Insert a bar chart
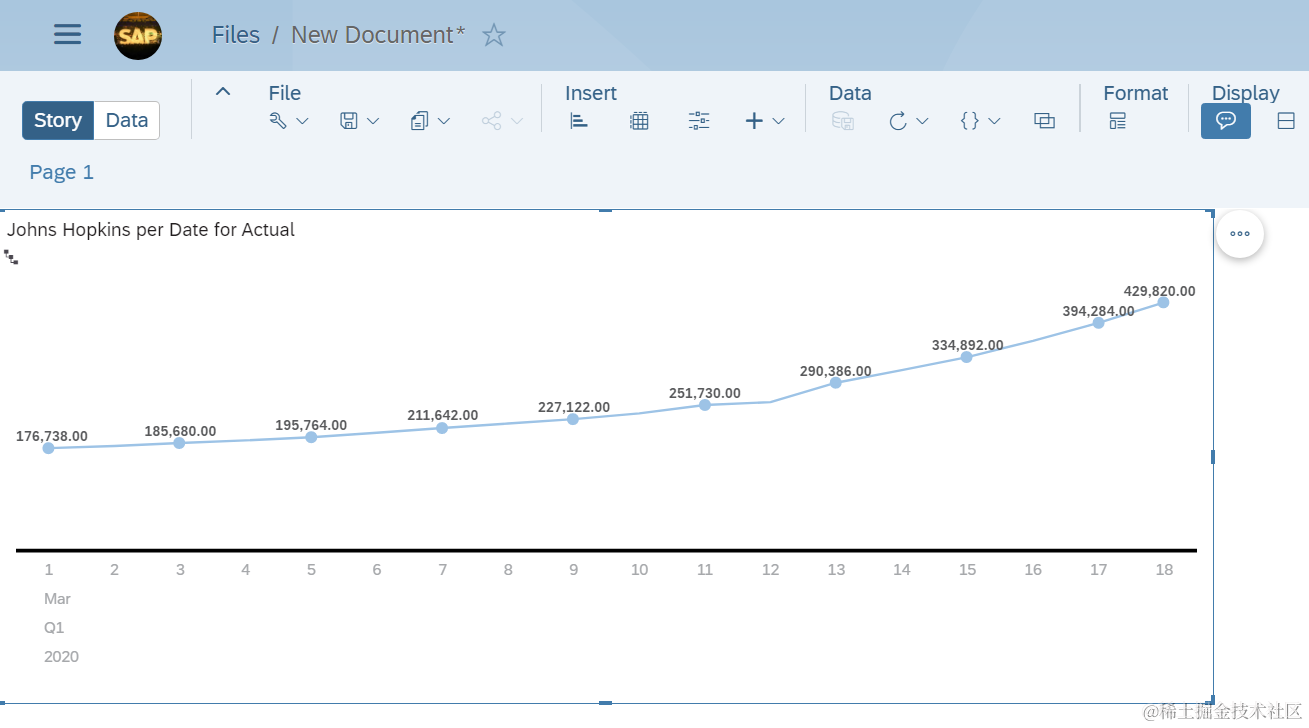 (579, 121)
